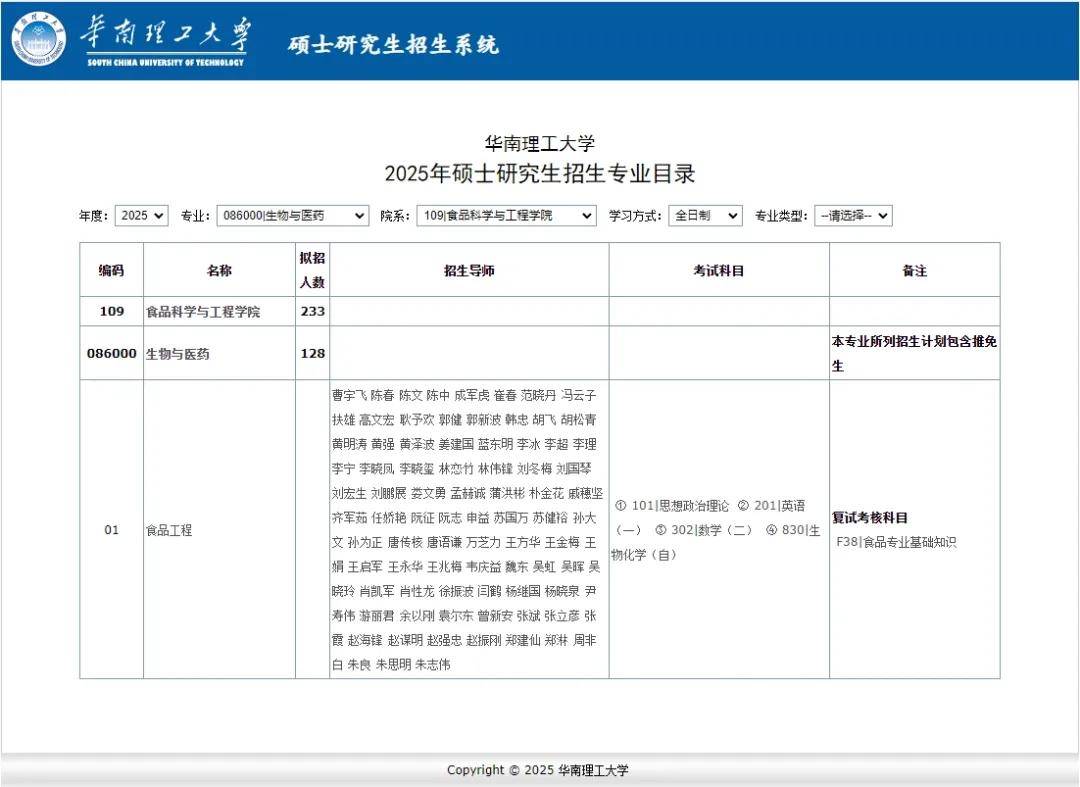Open the 专业 086000|生物与医药 dropdown
1080x787 pixels.
(293, 216)
